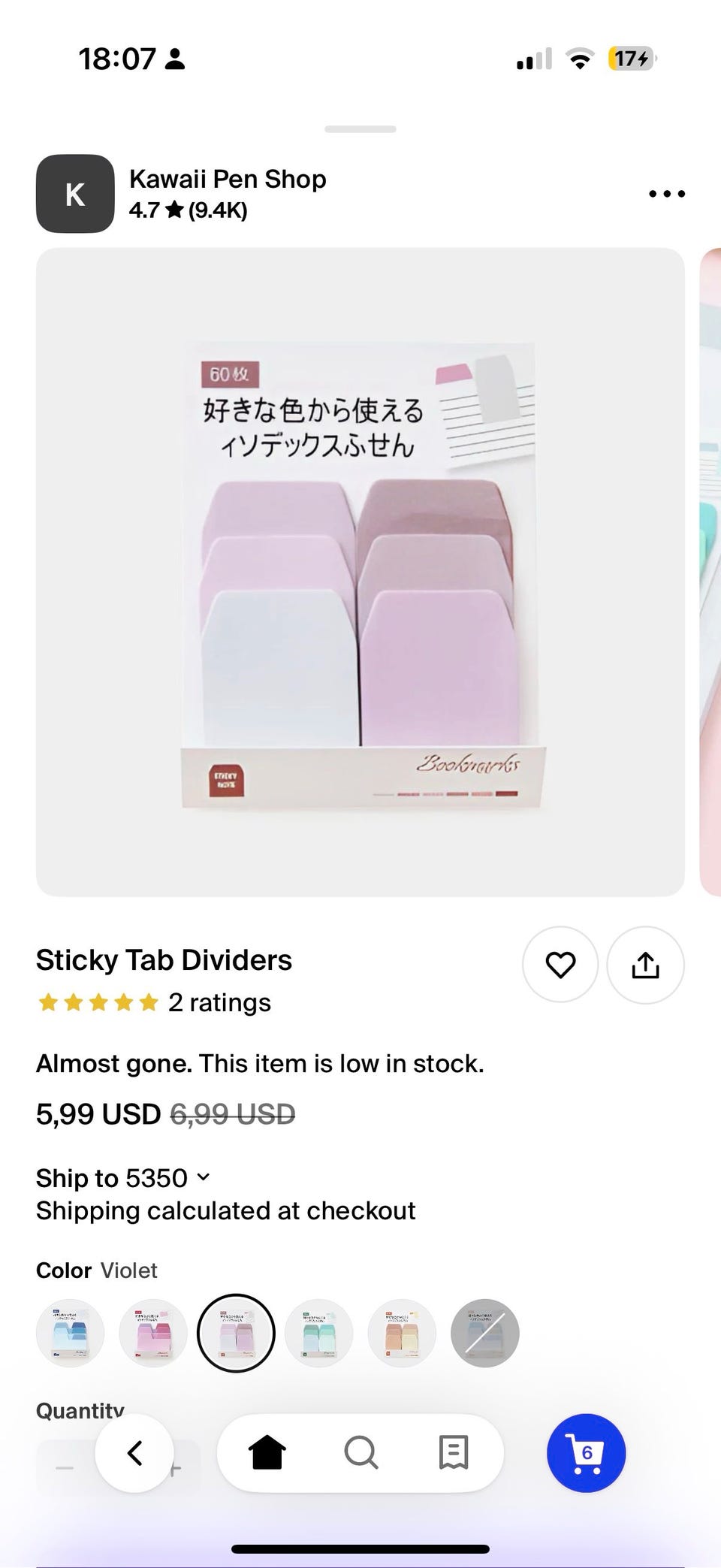This screenshot has height=1568, width=721.
Task: Select the pink color swatch
Action: tap(153, 1333)
